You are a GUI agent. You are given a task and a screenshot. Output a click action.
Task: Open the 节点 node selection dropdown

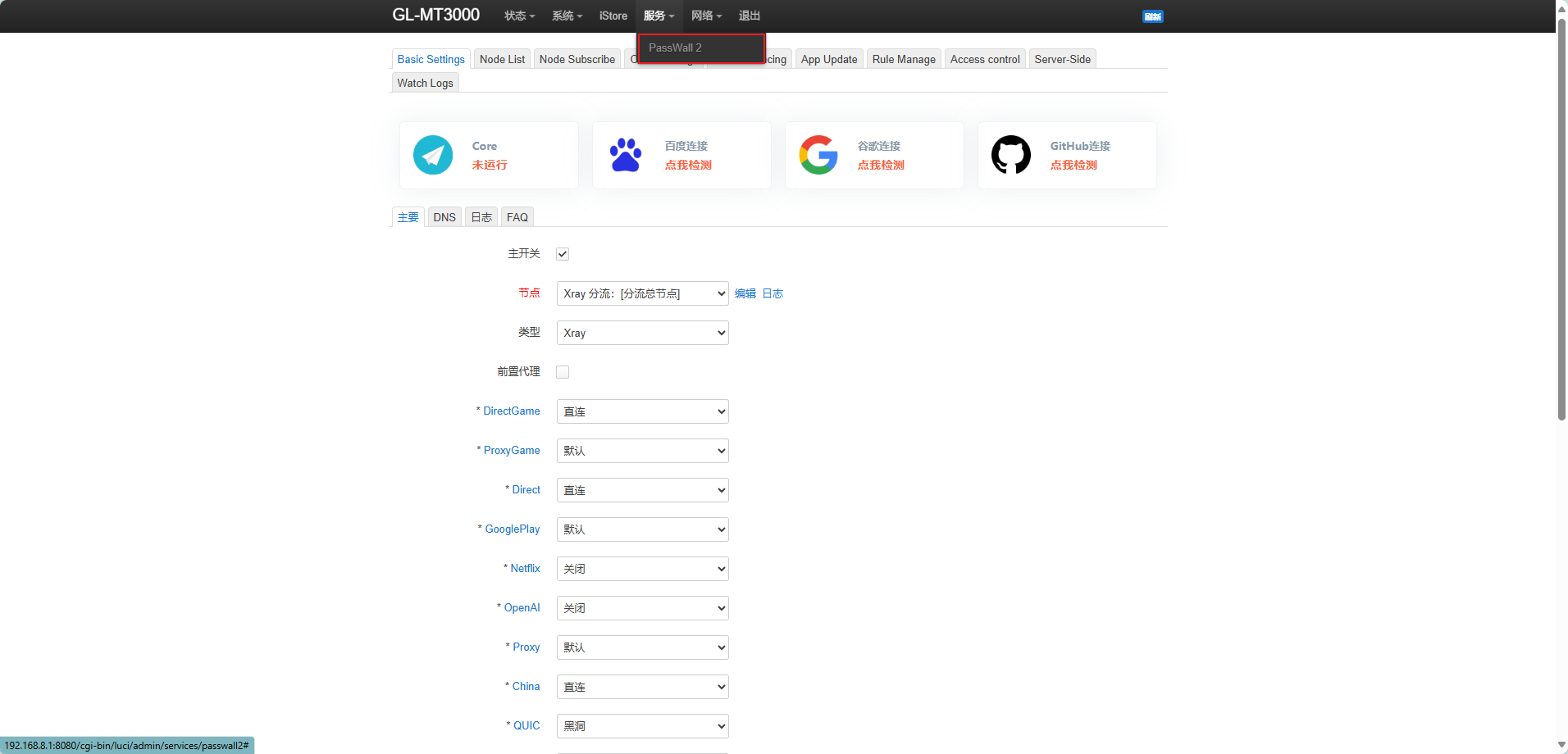(642, 293)
